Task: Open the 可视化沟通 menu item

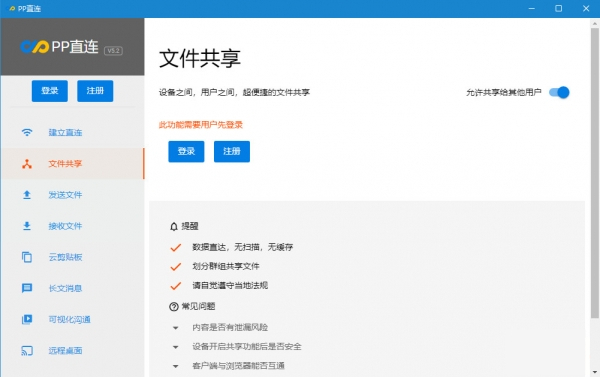Action: (72, 319)
